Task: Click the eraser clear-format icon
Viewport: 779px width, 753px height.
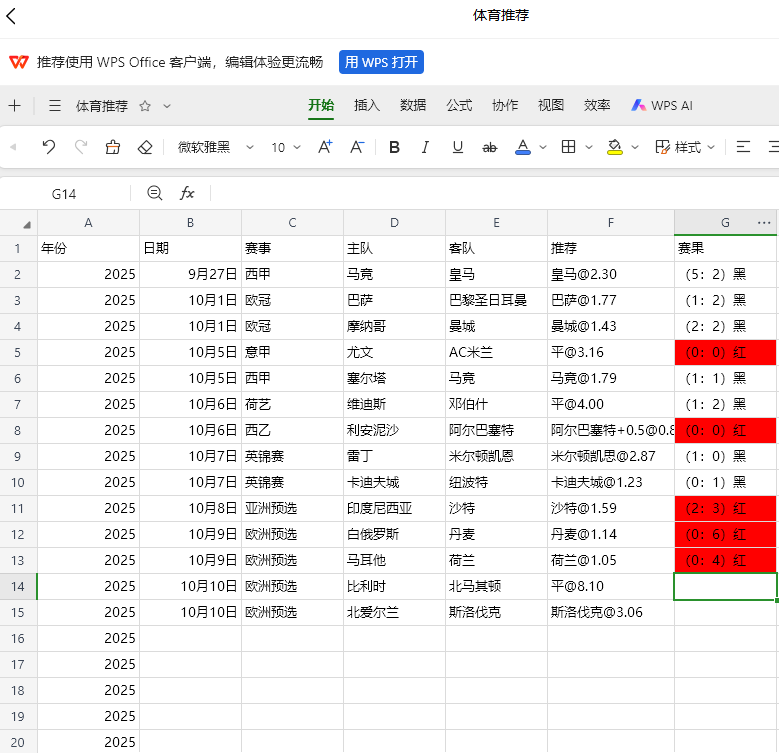Action: 144,147
